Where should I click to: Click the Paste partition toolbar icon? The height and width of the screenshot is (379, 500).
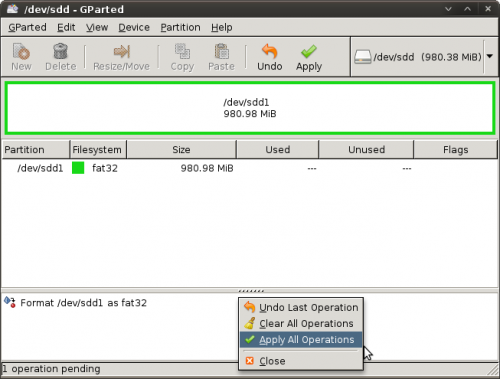click(x=221, y=51)
